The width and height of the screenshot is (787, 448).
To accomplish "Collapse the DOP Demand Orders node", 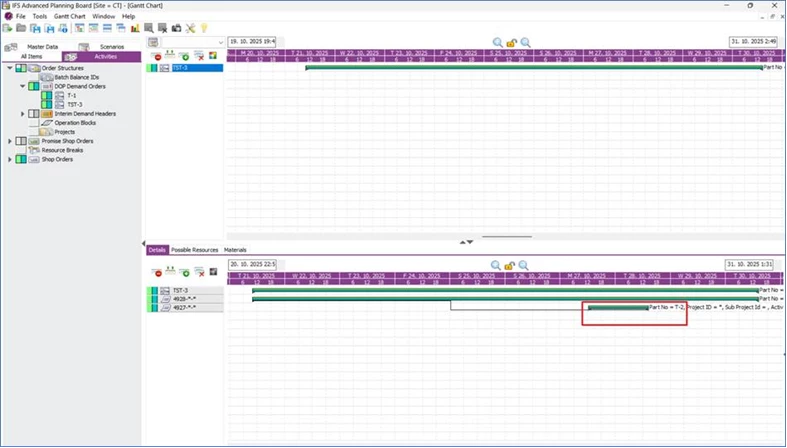I will [x=22, y=86].
